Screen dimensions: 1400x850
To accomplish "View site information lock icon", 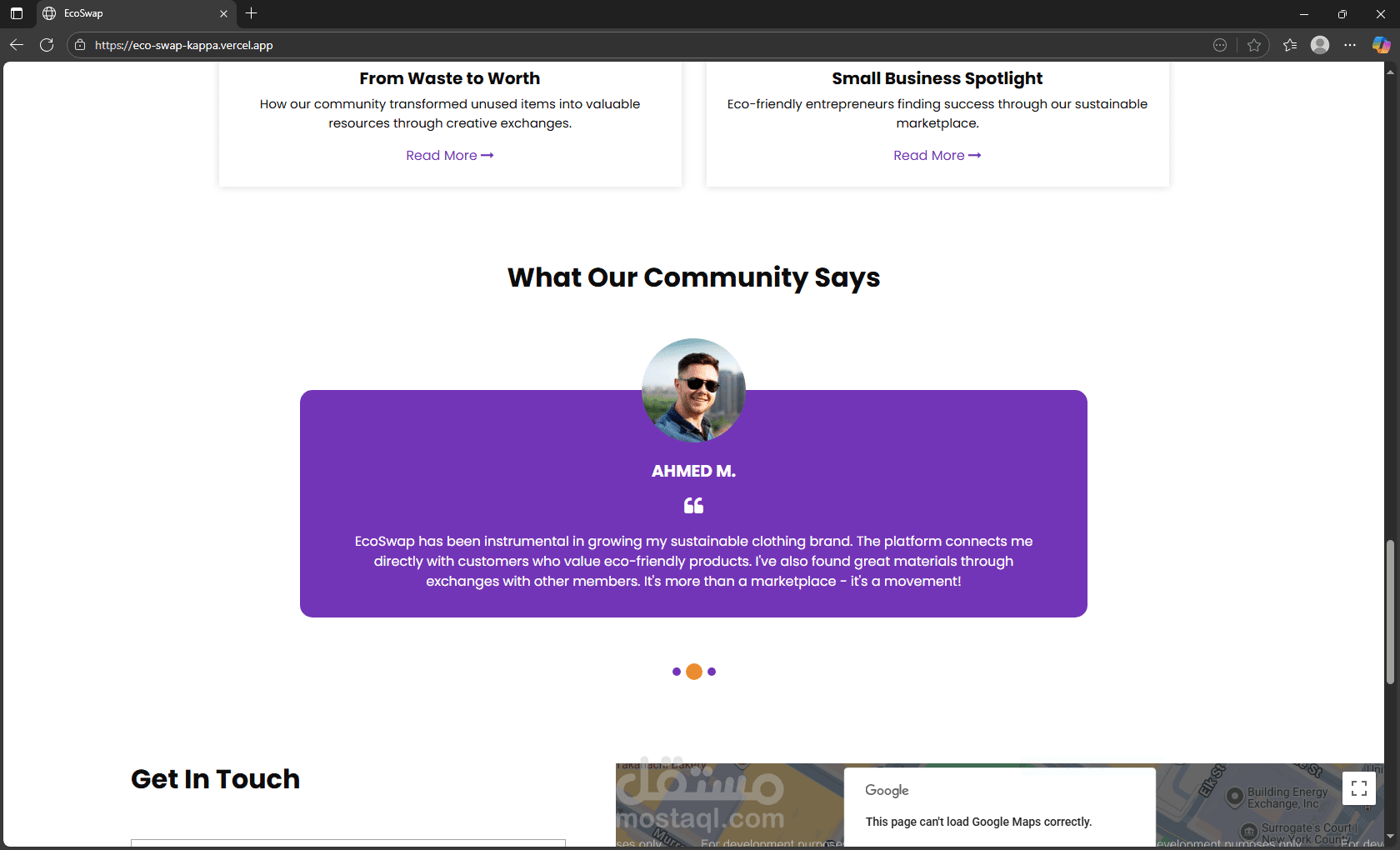I will pos(80,45).
